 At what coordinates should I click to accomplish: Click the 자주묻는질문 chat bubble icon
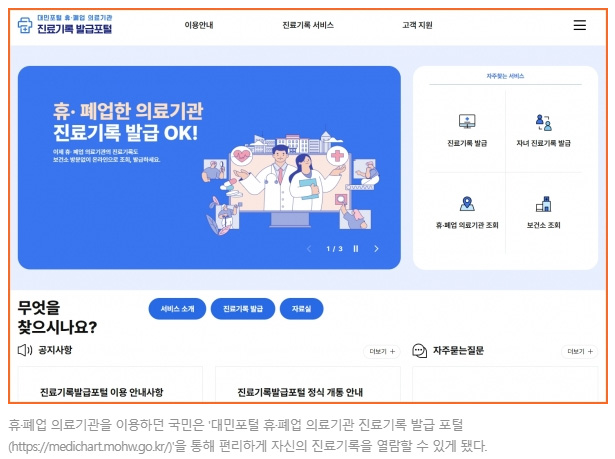419,350
